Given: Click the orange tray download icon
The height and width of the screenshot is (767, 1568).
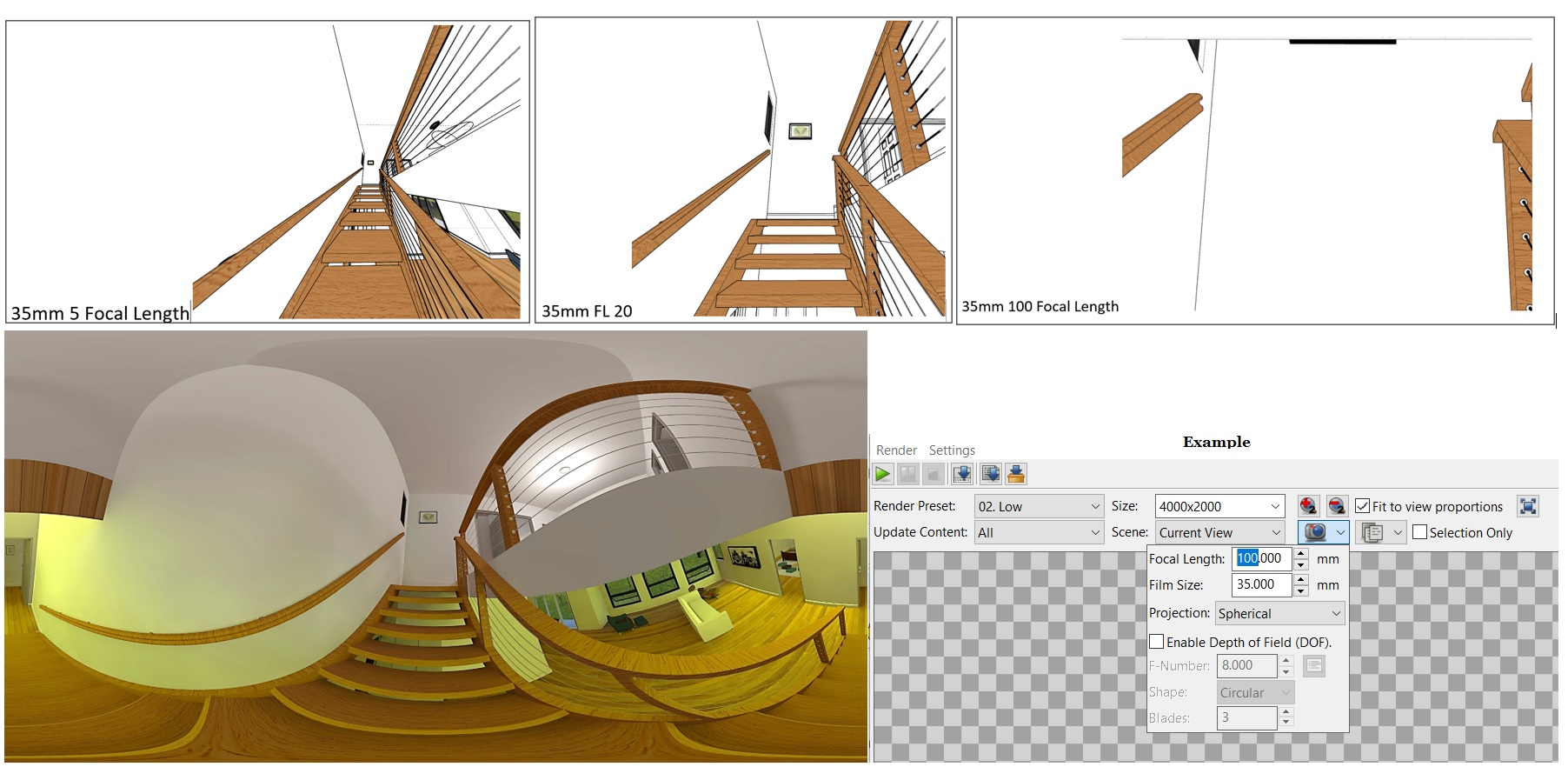Looking at the screenshot, I should [x=1016, y=474].
